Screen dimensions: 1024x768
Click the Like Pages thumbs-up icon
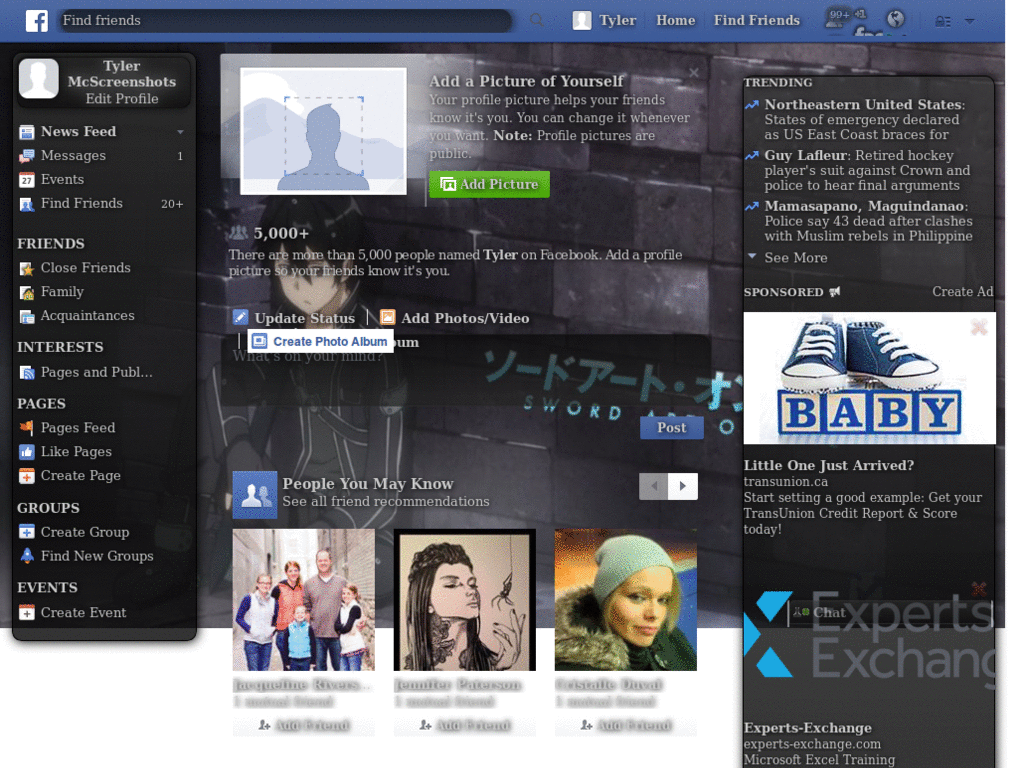click(x=27, y=452)
